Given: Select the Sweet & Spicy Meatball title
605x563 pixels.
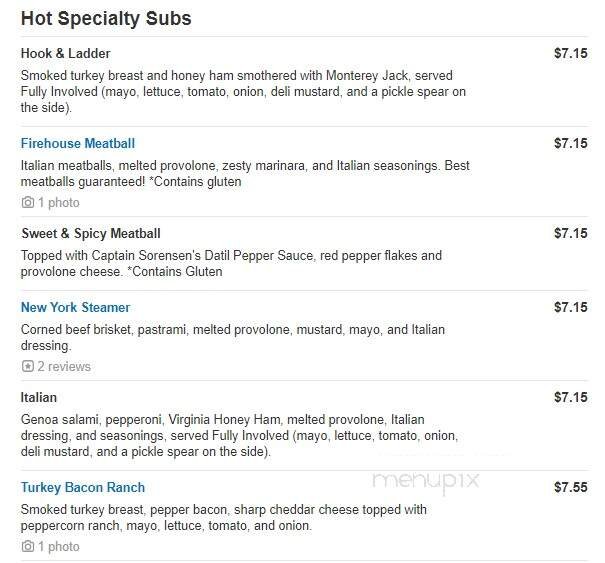Looking at the screenshot, I should pos(91,233).
